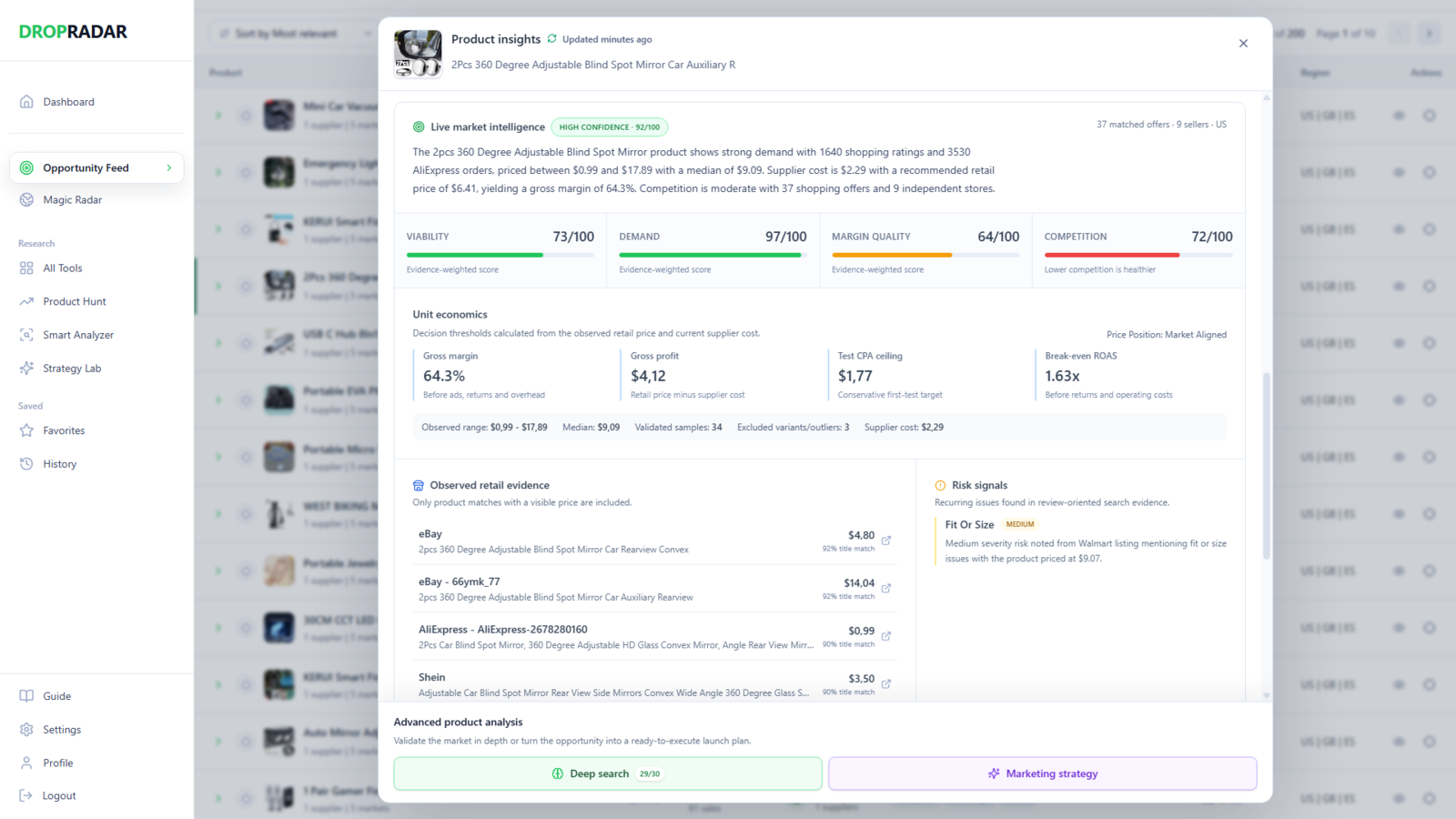
Task: Click the Product Hunt trend arrow icon
Action: [26, 301]
